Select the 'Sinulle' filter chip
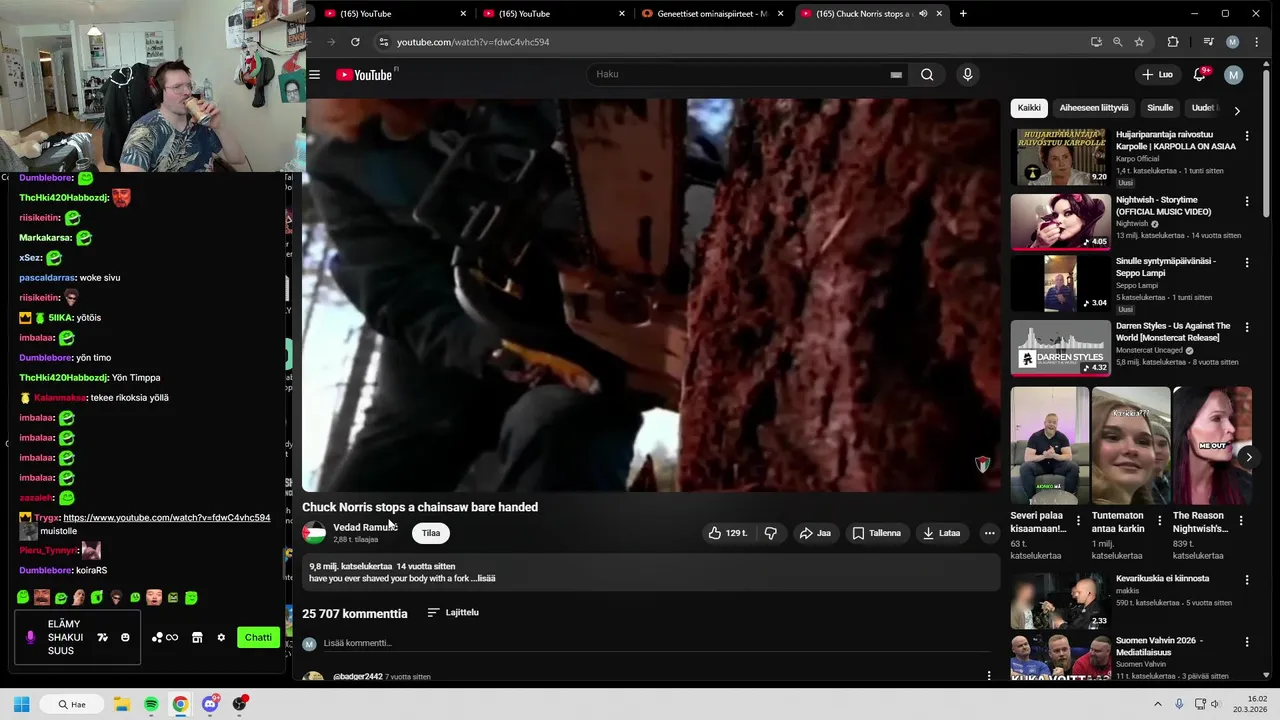 [x=1160, y=108]
